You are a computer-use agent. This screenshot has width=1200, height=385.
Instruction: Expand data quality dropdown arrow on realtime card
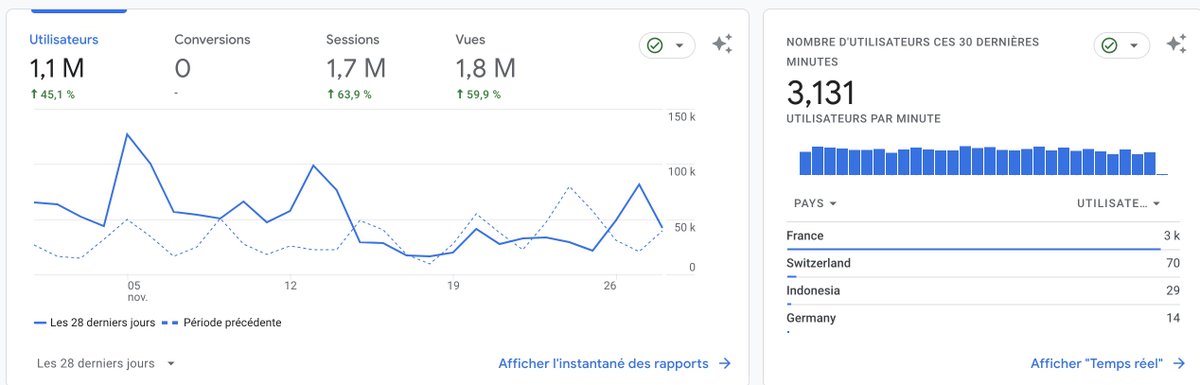pyautogui.click(x=1135, y=46)
